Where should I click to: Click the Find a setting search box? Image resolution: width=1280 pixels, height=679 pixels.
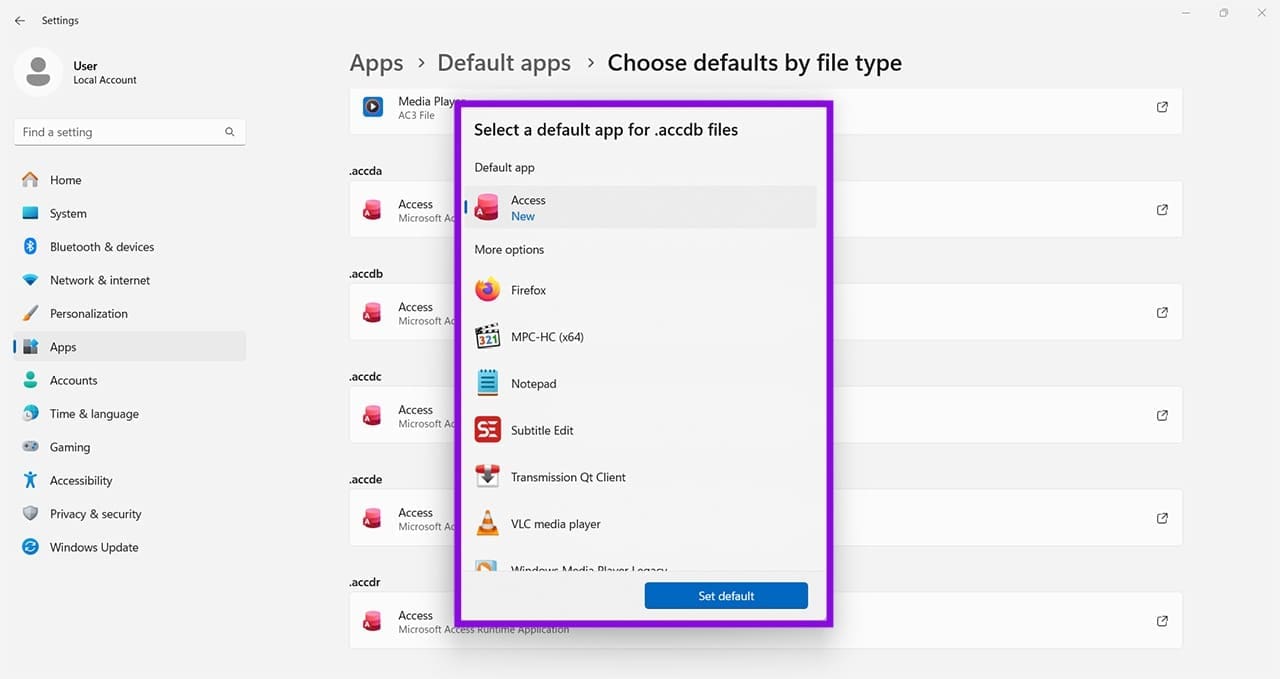[129, 132]
